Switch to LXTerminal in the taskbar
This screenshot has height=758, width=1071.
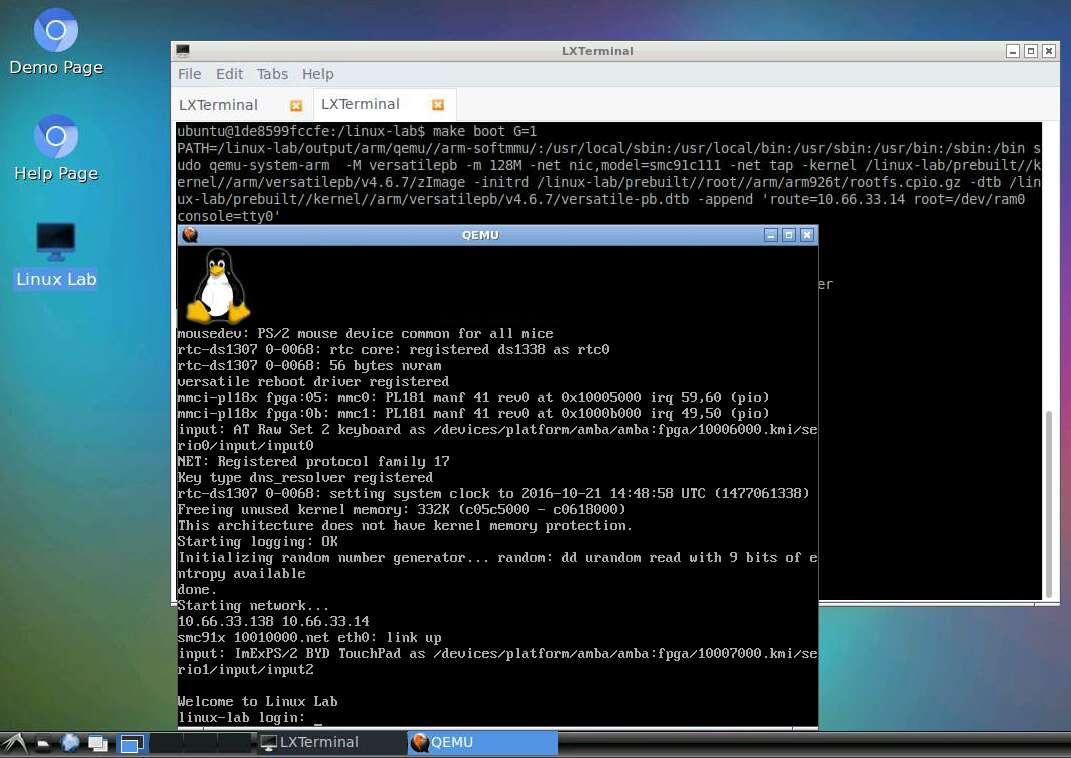point(318,742)
